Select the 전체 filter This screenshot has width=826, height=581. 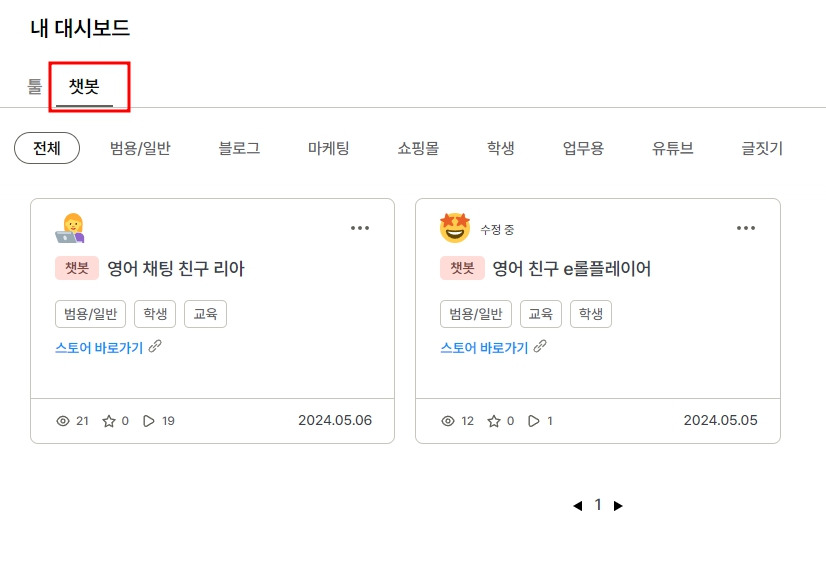[46, 147]
